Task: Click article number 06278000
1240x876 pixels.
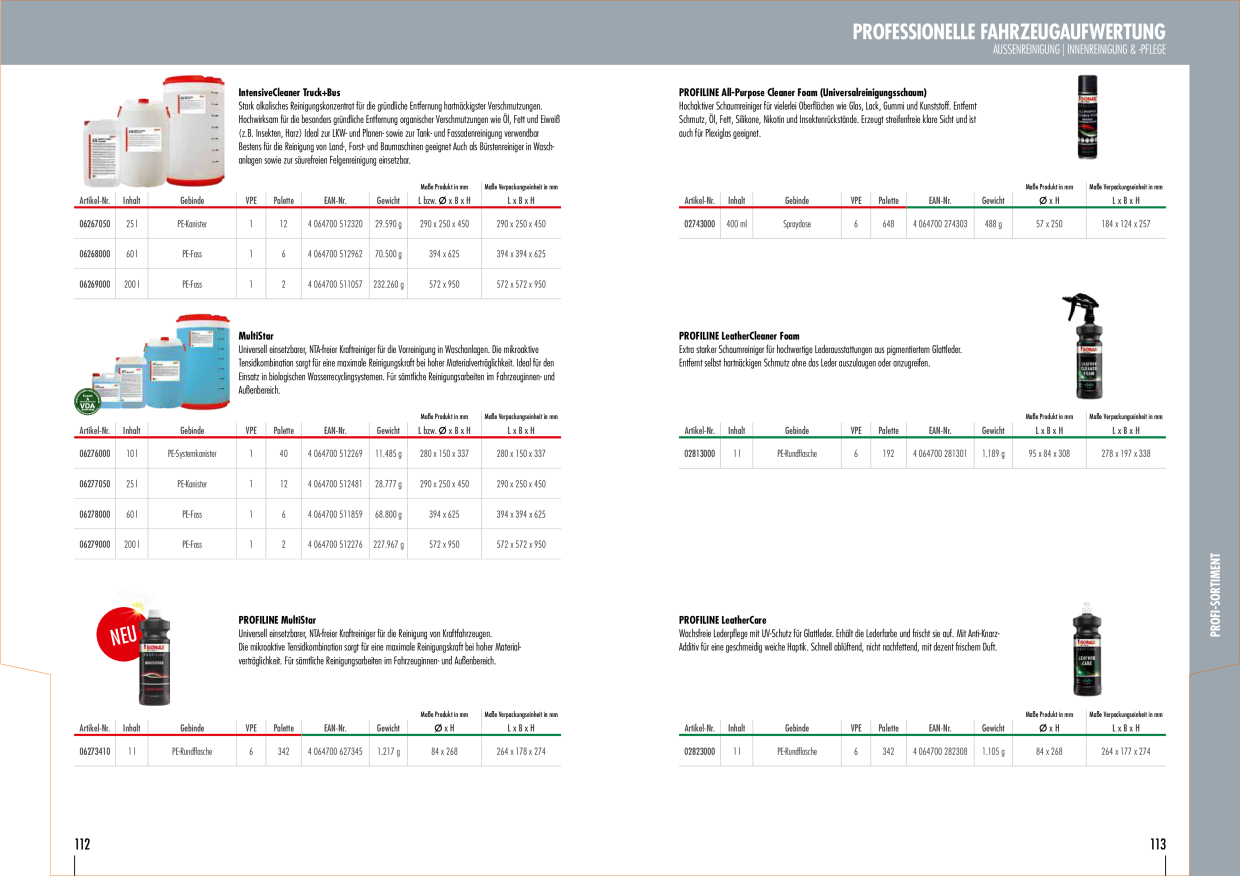Action: 94,514
